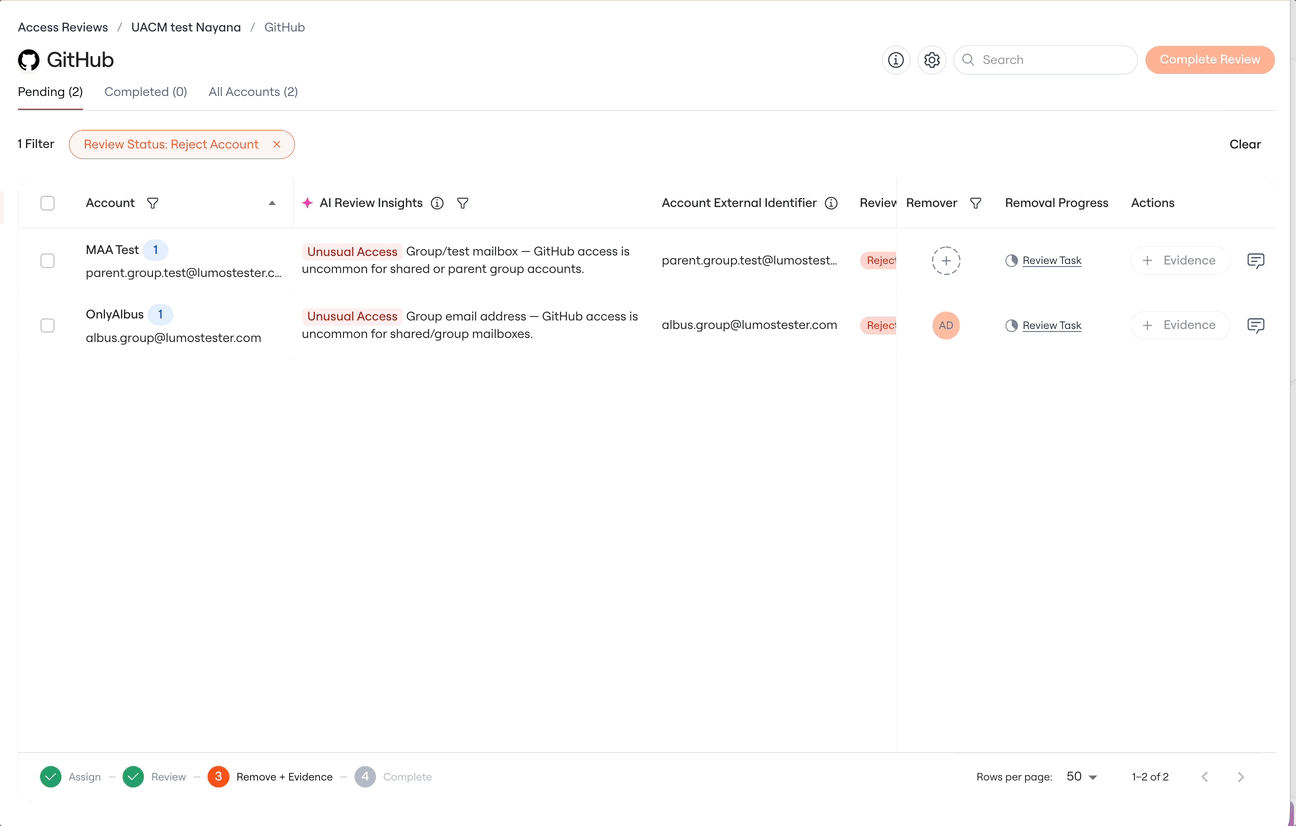The width and height of the screenshot is (1296, 826).
Task: Assign a remover for MAA Test
Action: pos(946,261)
